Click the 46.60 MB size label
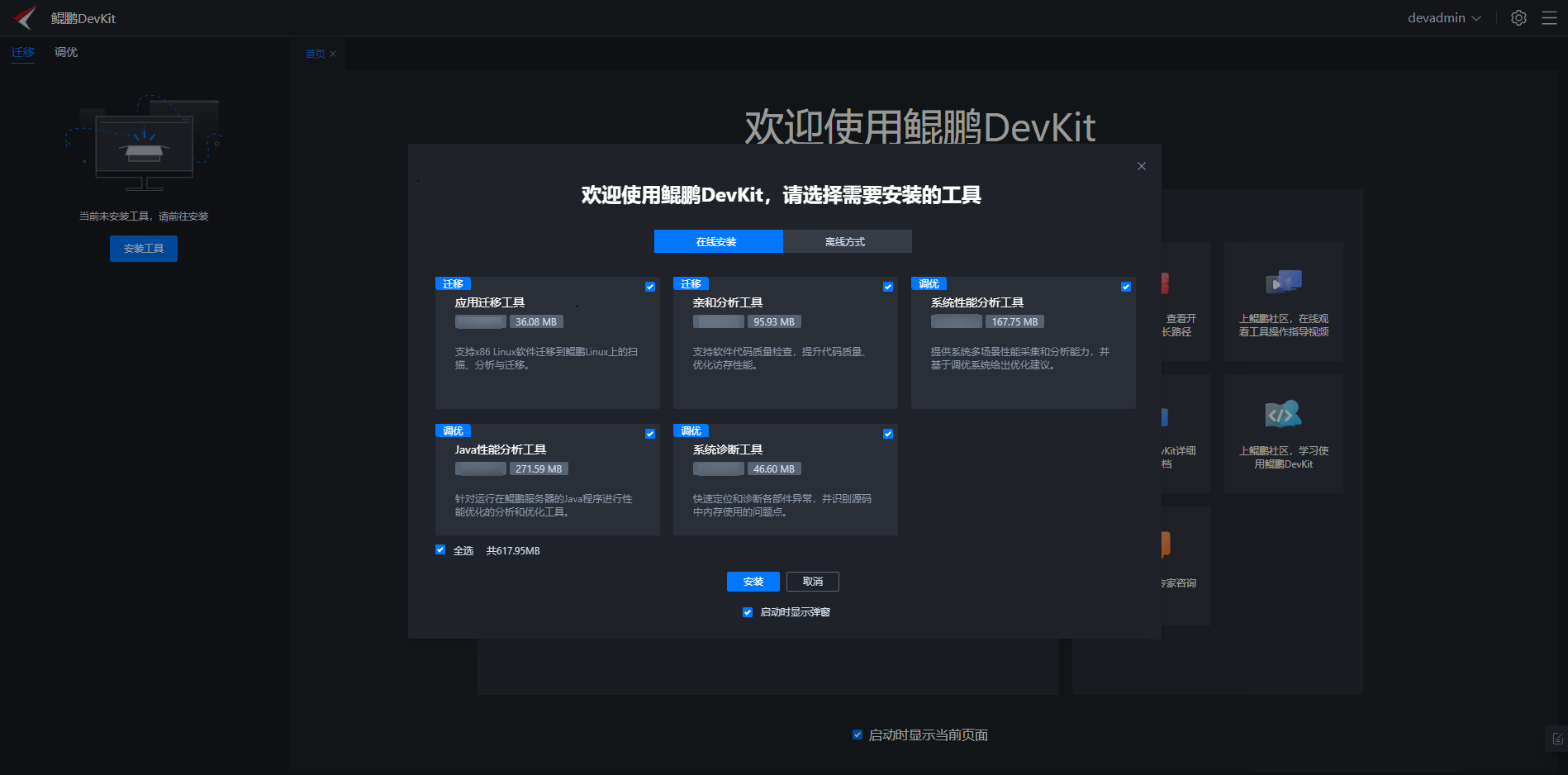1568x775 pixels. point(774,468)
